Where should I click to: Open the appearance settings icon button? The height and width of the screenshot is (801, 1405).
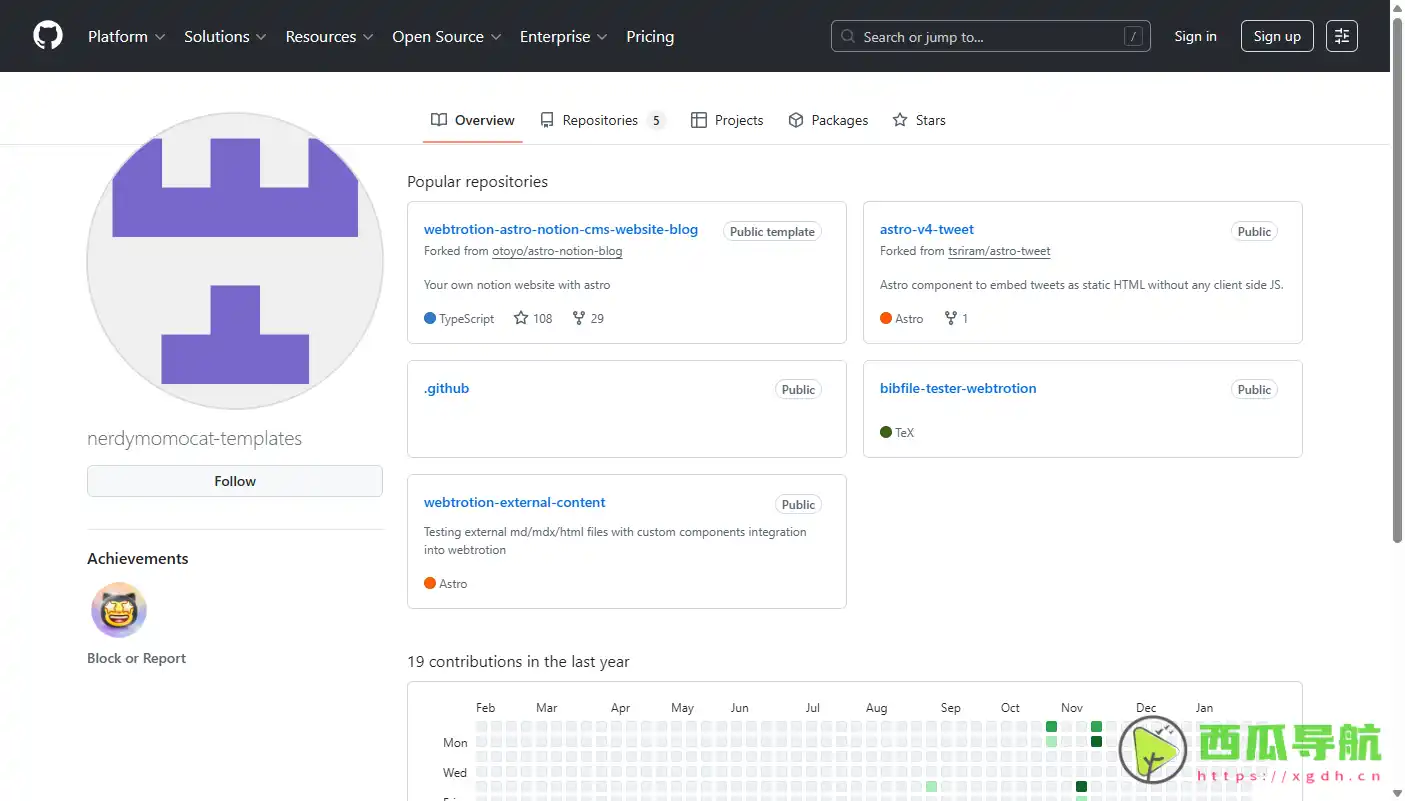coord(1341,36)
